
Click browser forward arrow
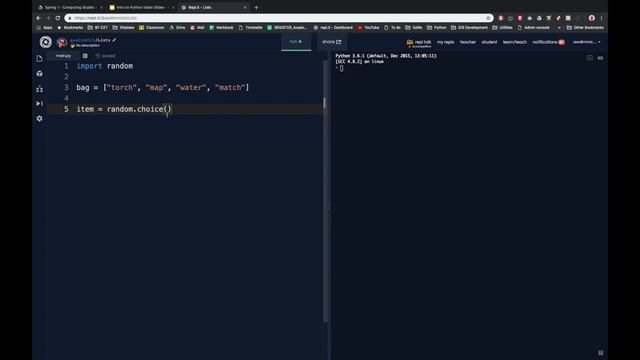coord(48,18)
